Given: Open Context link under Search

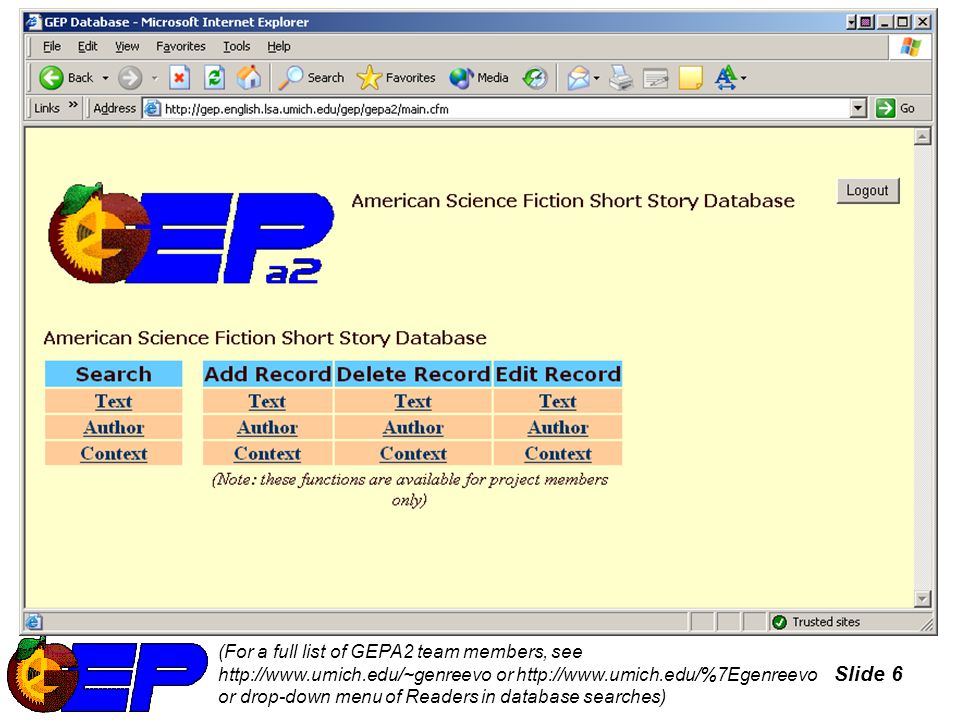Looking at the screenshot, I should point(113,454).
